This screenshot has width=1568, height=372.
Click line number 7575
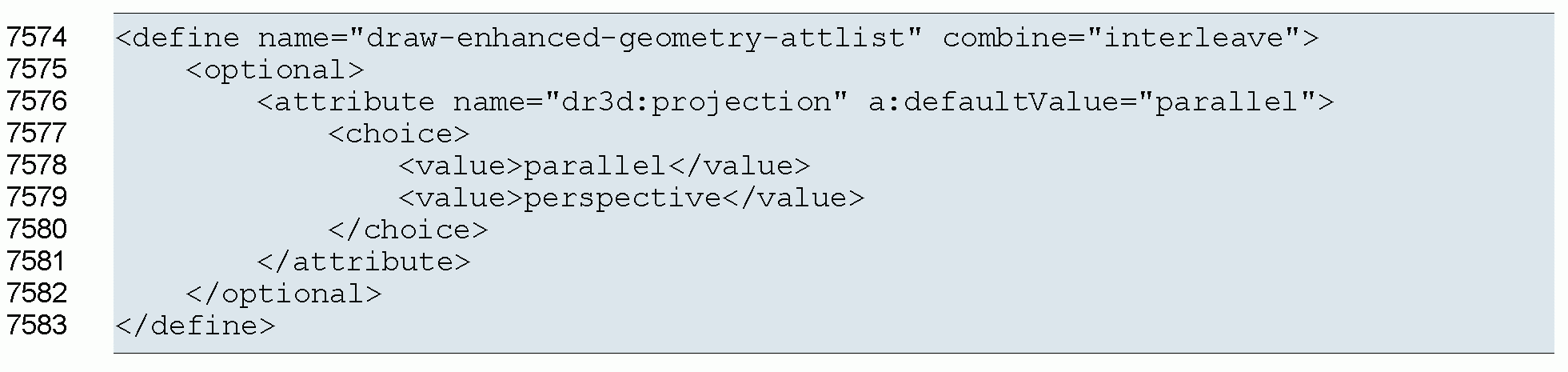point(37,70)
